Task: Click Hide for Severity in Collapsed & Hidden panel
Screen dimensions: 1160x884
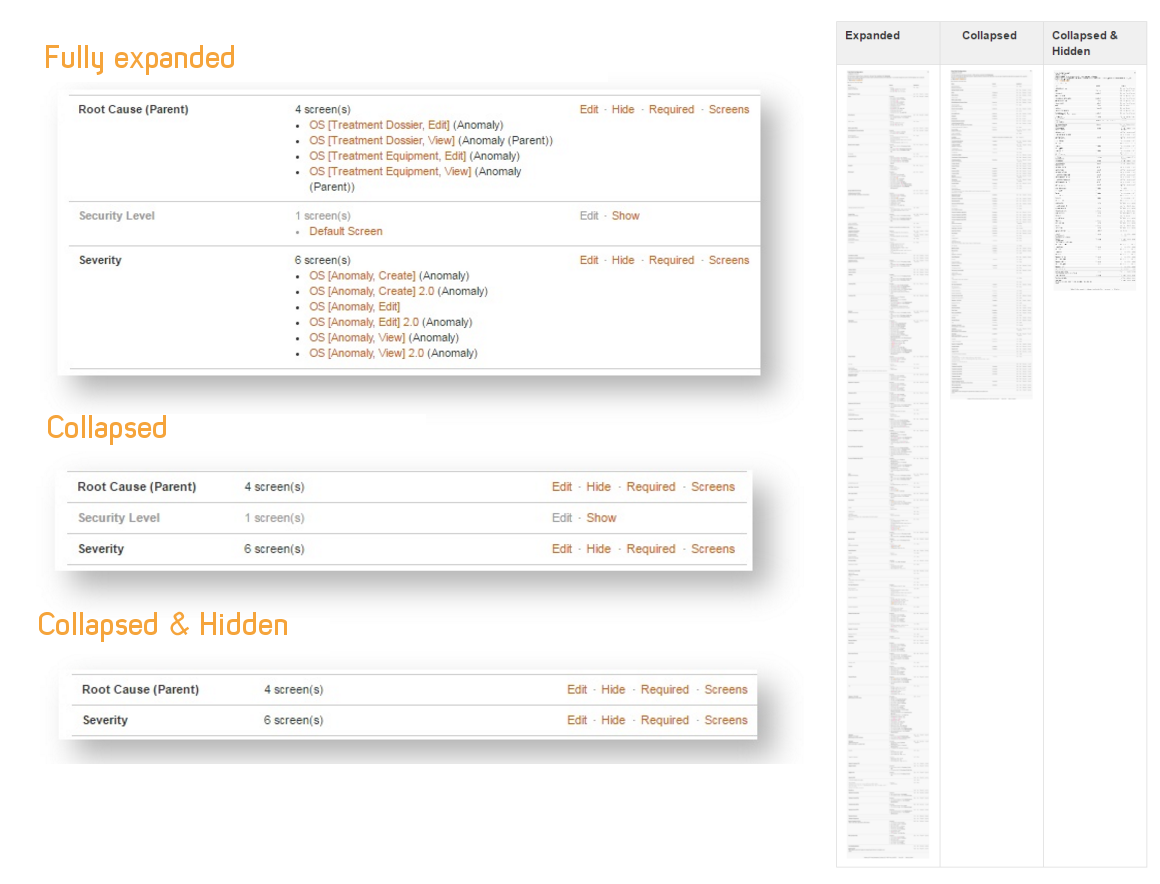Action: click(613, 720)
